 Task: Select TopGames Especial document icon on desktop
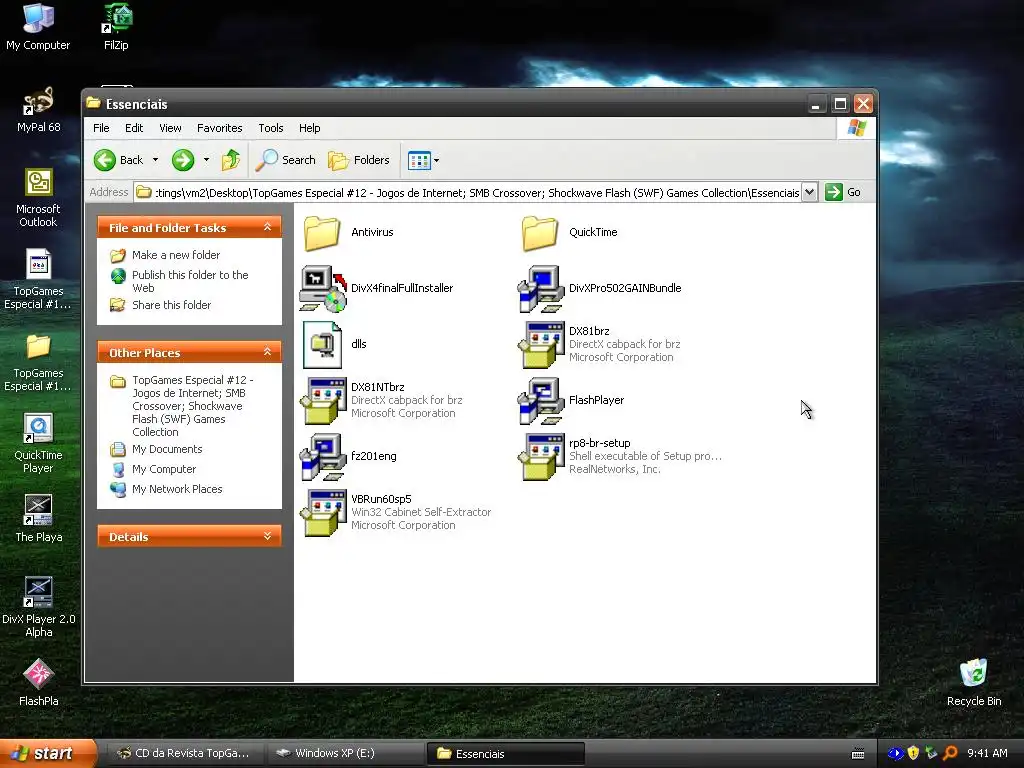[x=38, y=280]
